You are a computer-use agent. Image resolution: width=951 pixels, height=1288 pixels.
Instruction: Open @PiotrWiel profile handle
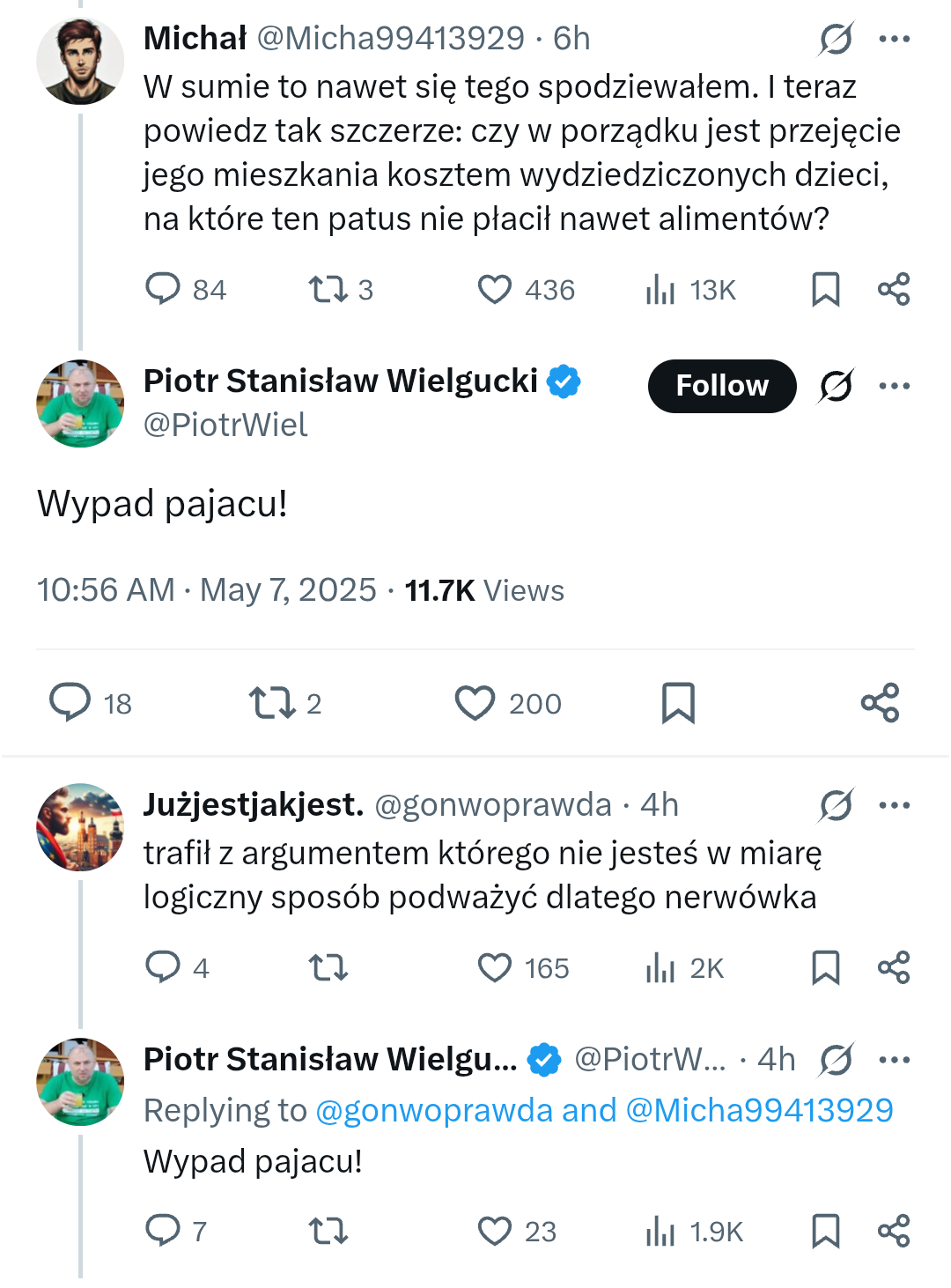pos(225,425)
